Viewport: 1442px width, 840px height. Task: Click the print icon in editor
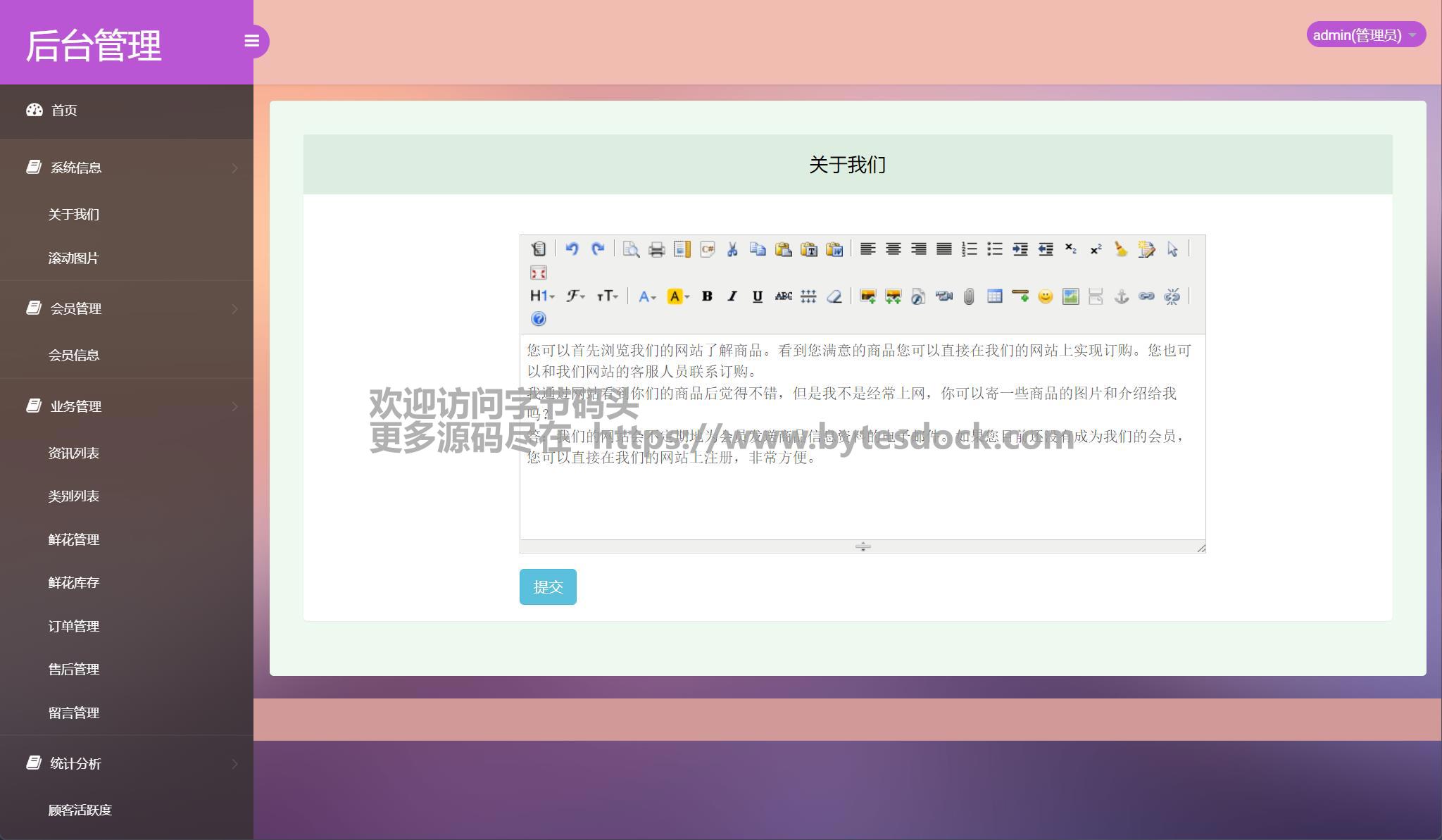(x=656, y=249)
